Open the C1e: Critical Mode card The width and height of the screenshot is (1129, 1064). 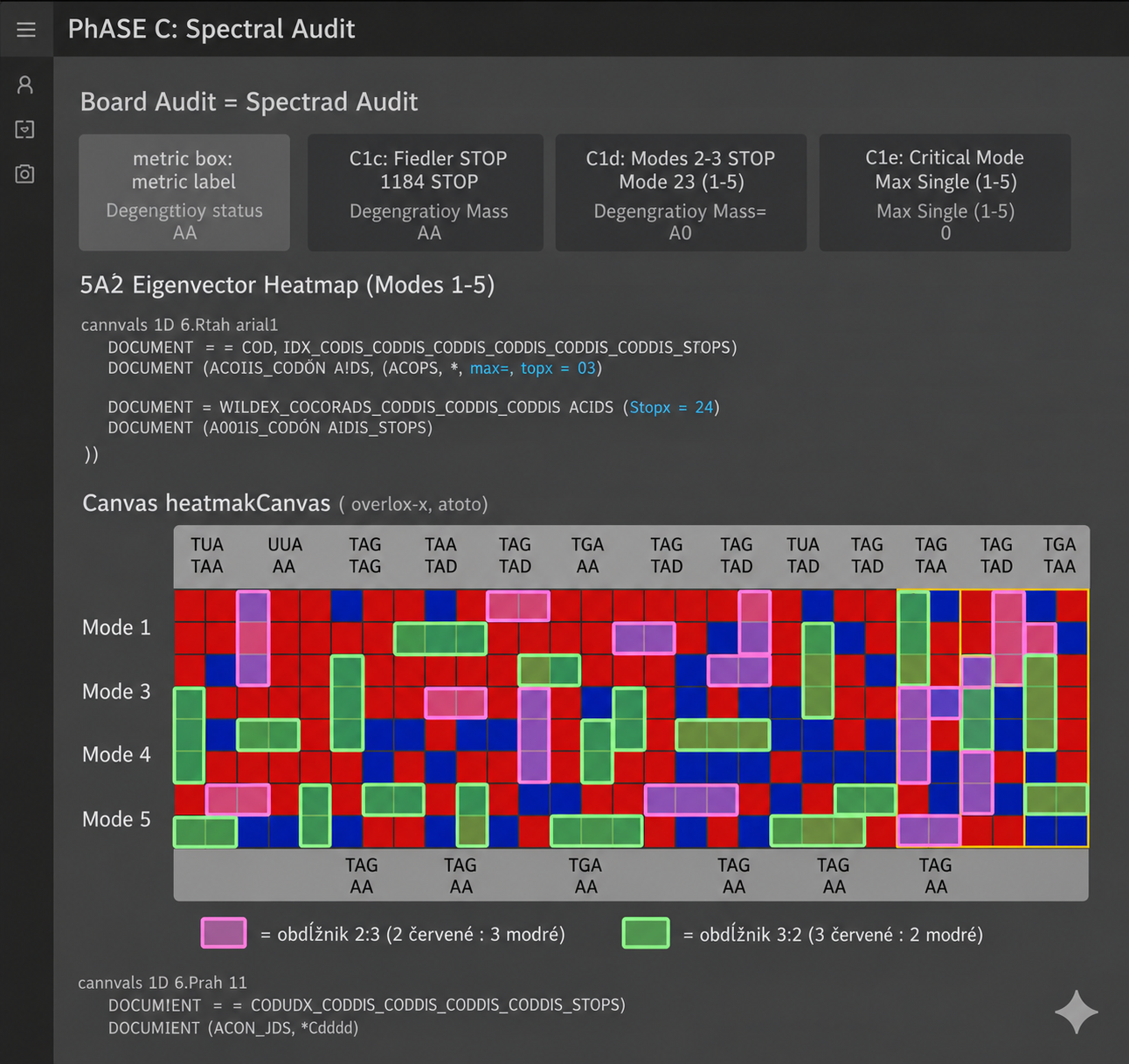click(945, 192)
